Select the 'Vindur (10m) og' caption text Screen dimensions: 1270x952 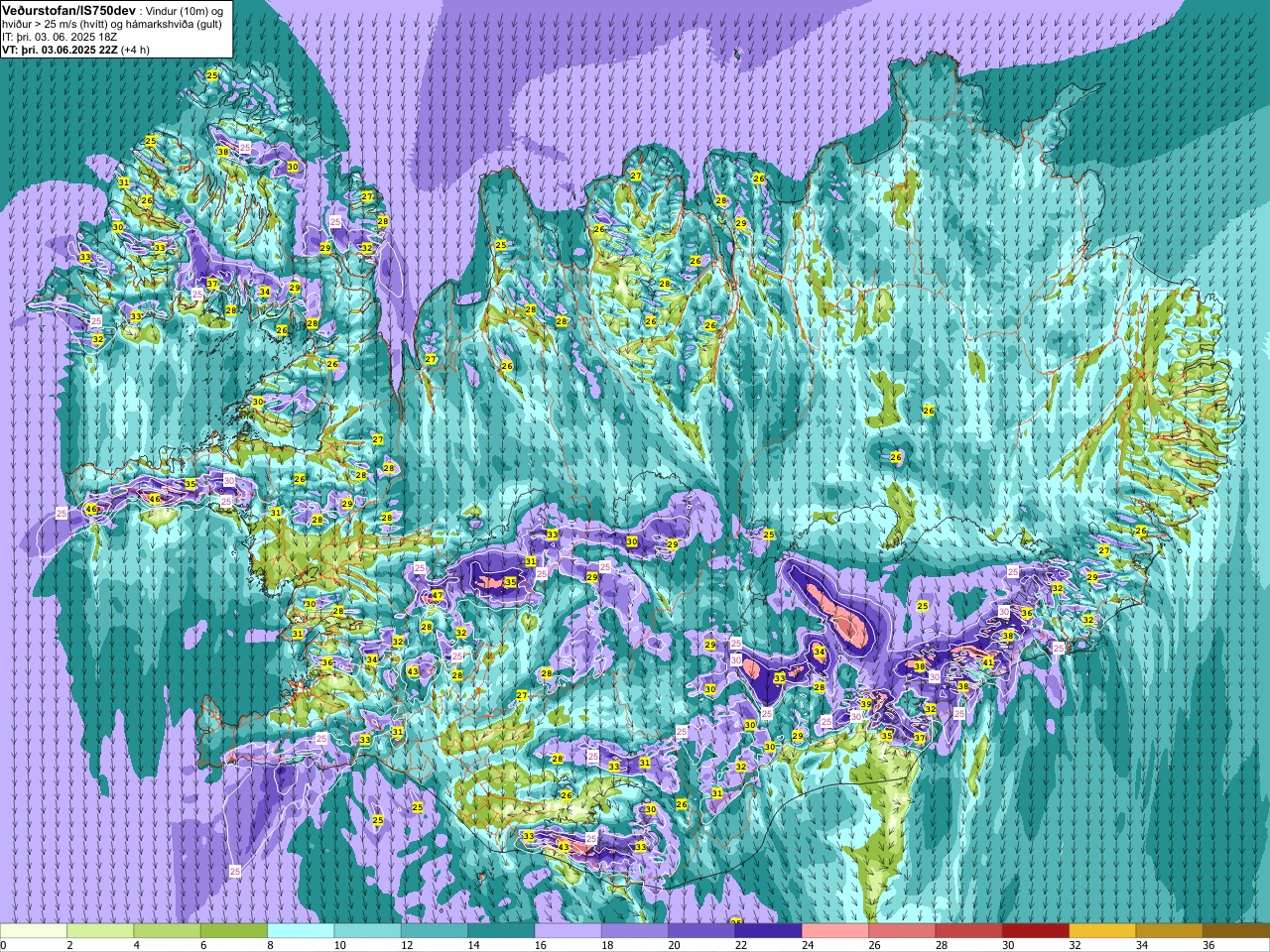pyautogui.click(x=184, y=10)
